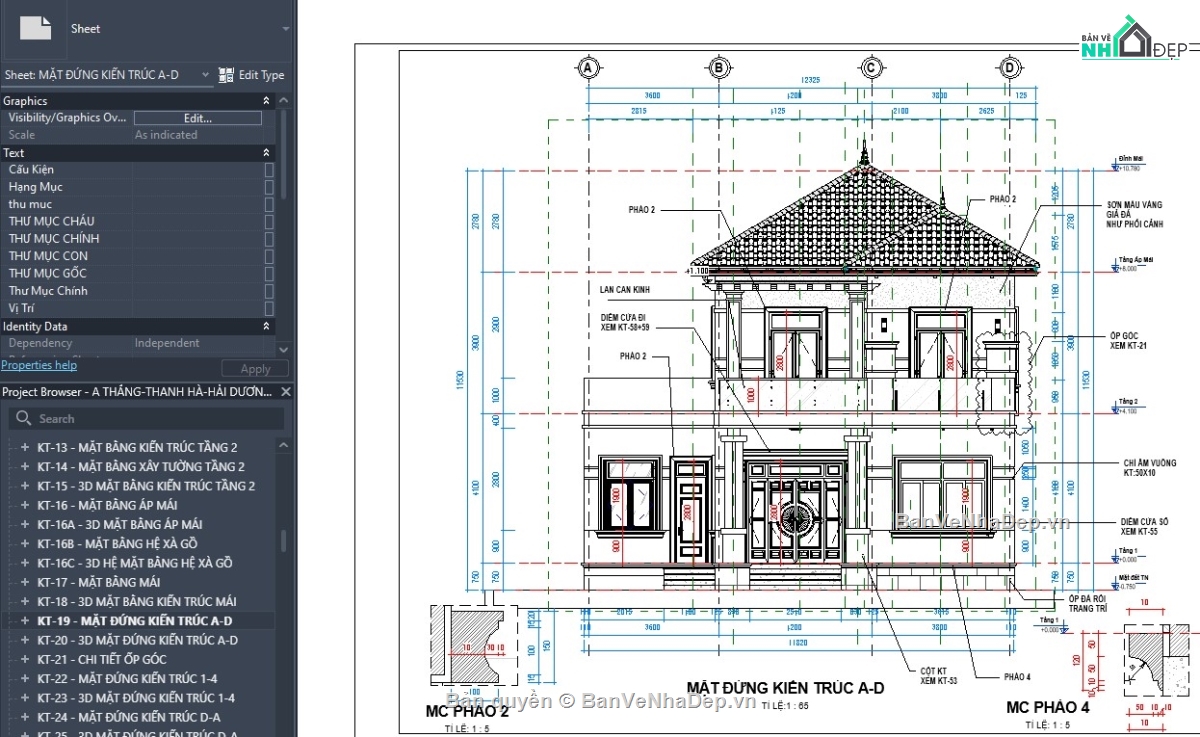Click the LAN CAN KÍNH annotation
The image size is (1200, 737).
click(x=624, y=290)
